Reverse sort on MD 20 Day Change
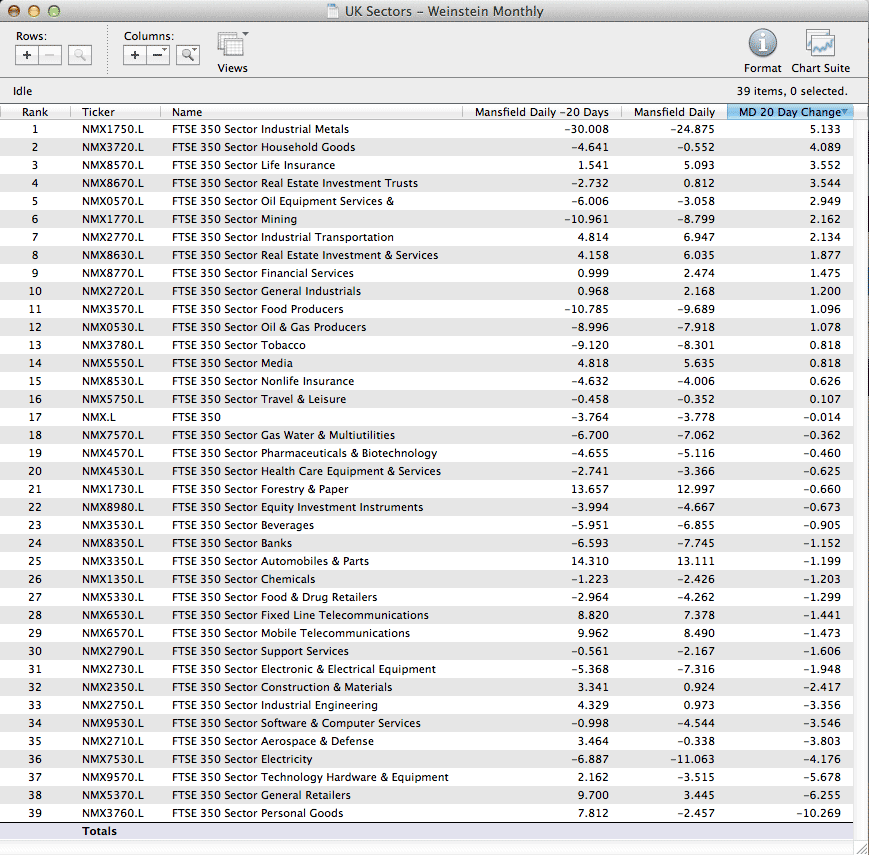869x855 pixels. click(789, 112)
